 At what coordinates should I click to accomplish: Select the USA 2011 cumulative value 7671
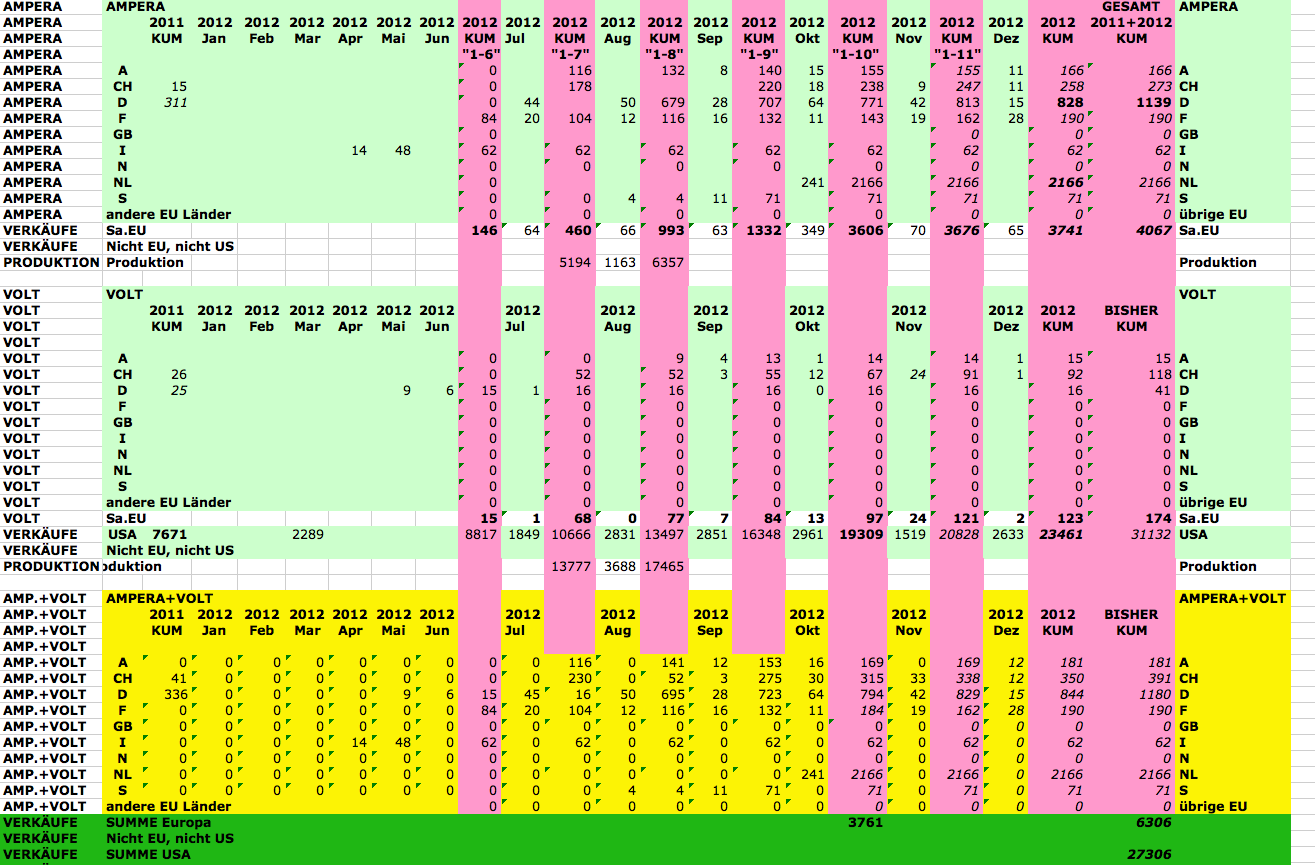pos(168,534)
